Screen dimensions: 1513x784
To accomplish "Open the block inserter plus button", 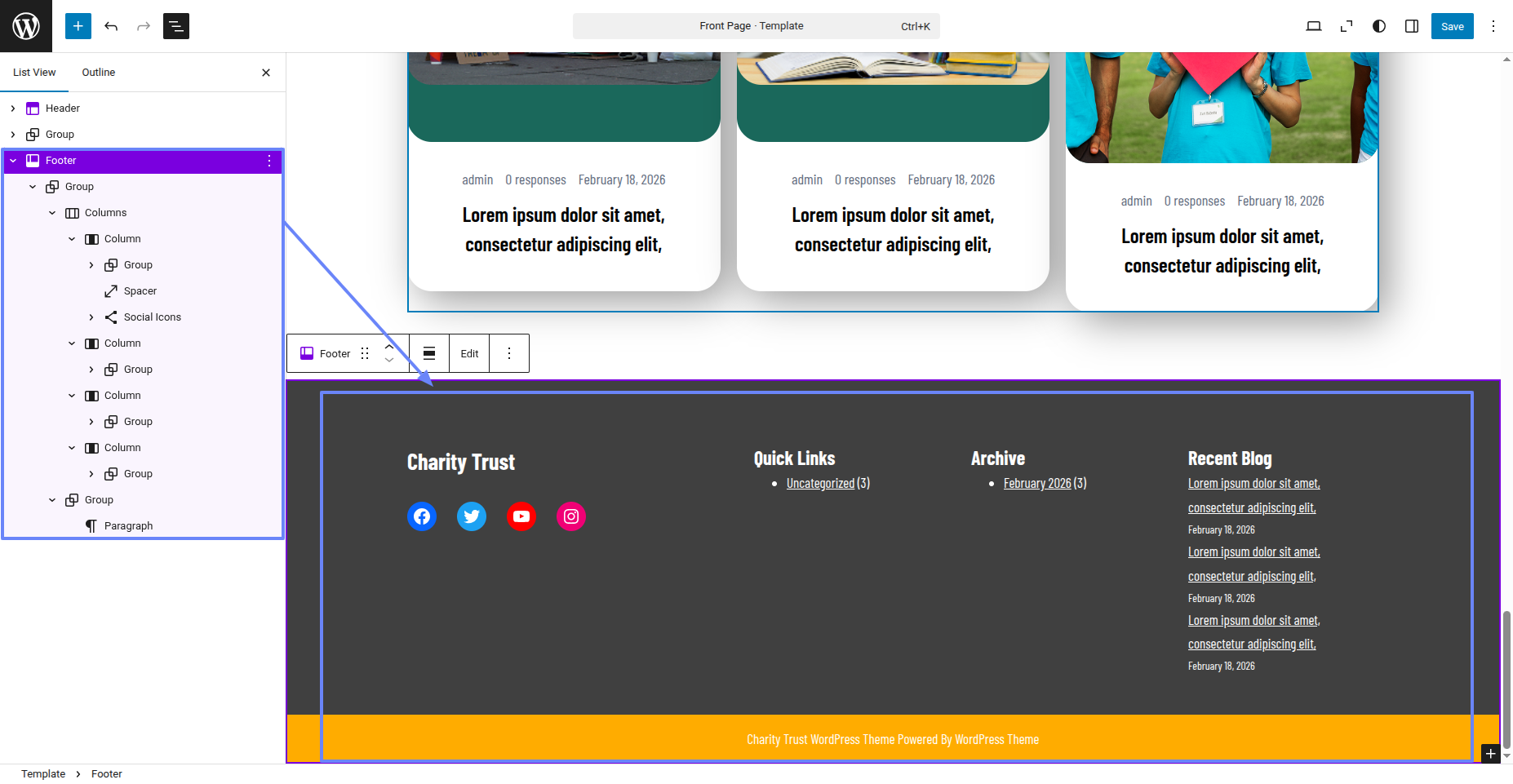I will (x=78, y=26).
